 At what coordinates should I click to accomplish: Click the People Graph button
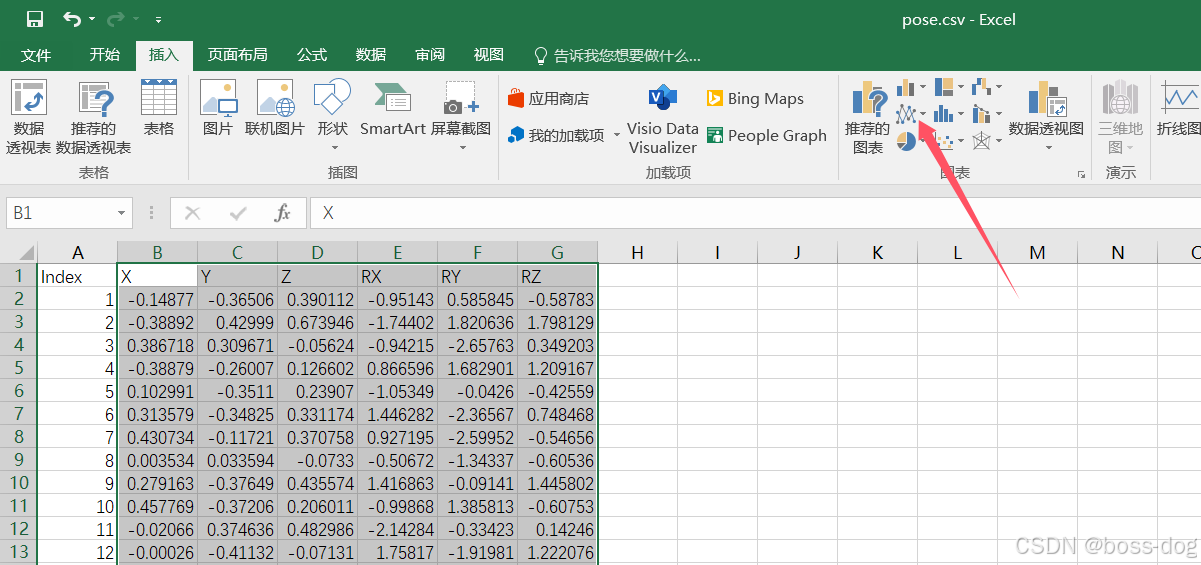click(767, 135)
